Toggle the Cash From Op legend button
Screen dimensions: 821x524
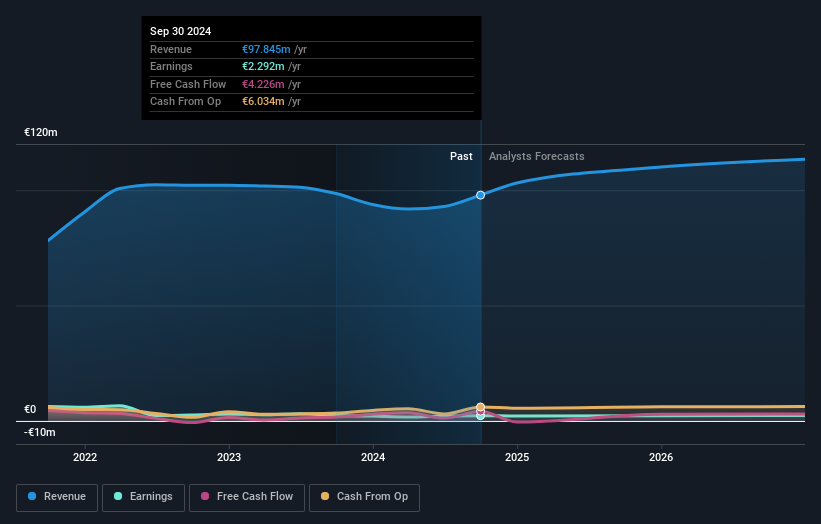coord(364,497)
